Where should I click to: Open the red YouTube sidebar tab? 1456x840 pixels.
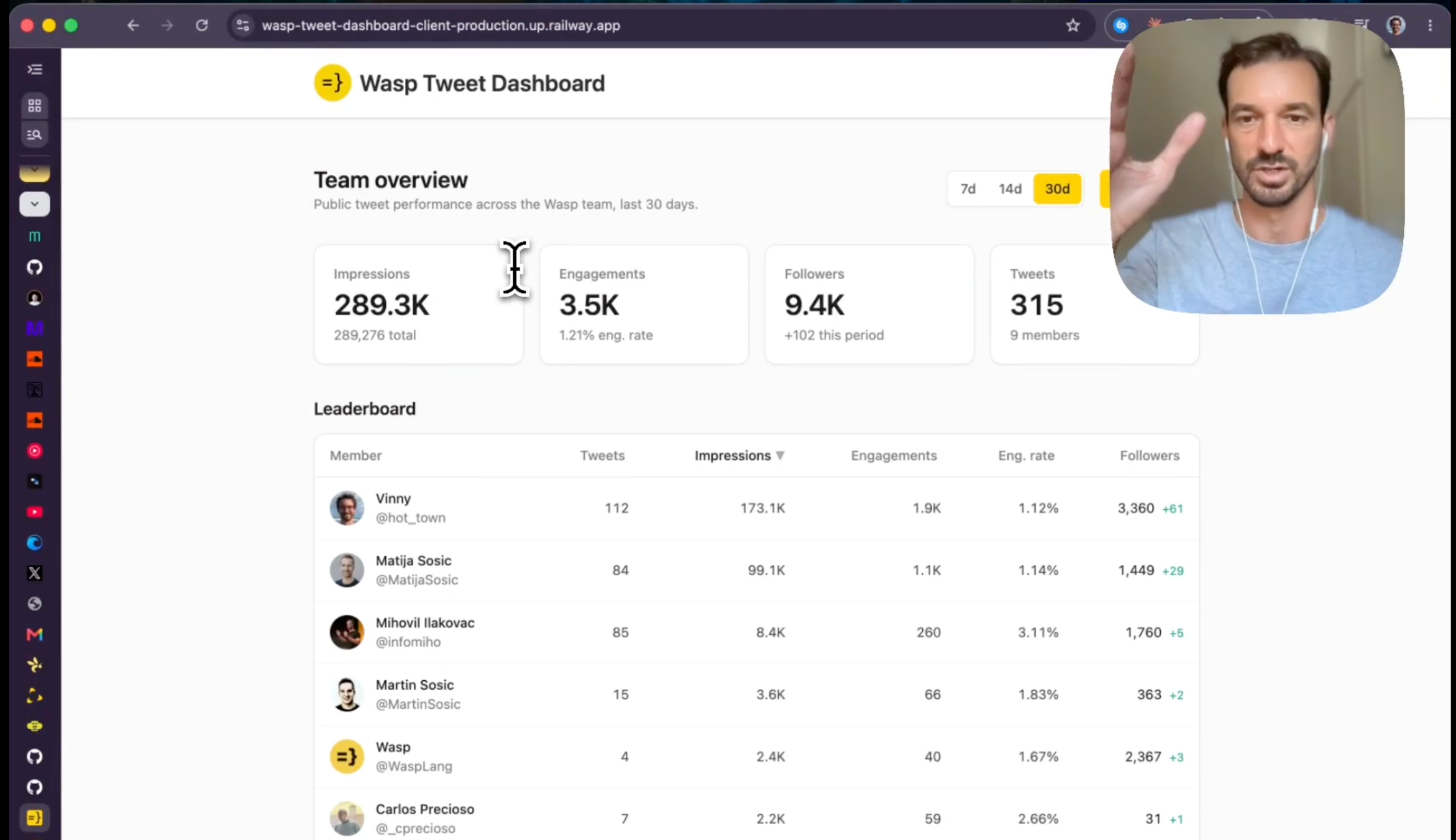35,512
